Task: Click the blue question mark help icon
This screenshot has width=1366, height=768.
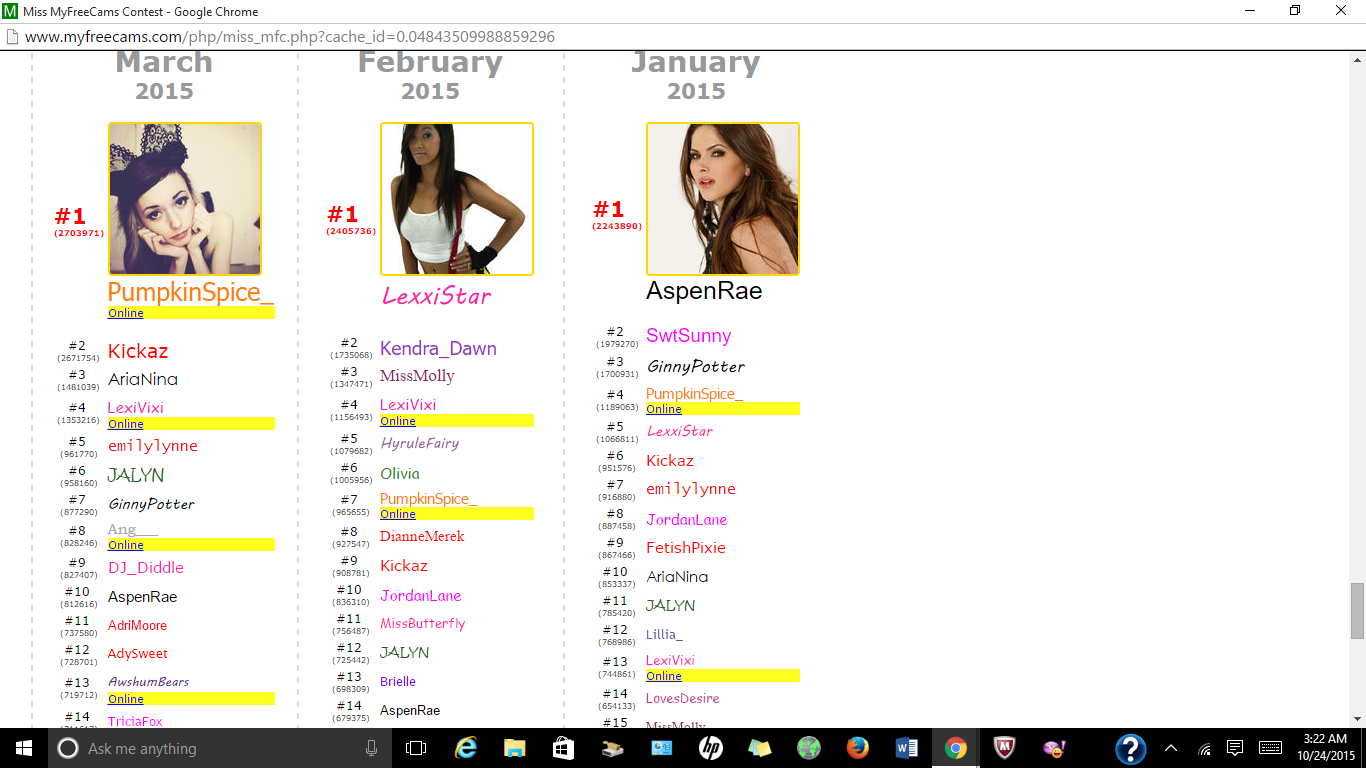Action: click(x=1131, y=749)
